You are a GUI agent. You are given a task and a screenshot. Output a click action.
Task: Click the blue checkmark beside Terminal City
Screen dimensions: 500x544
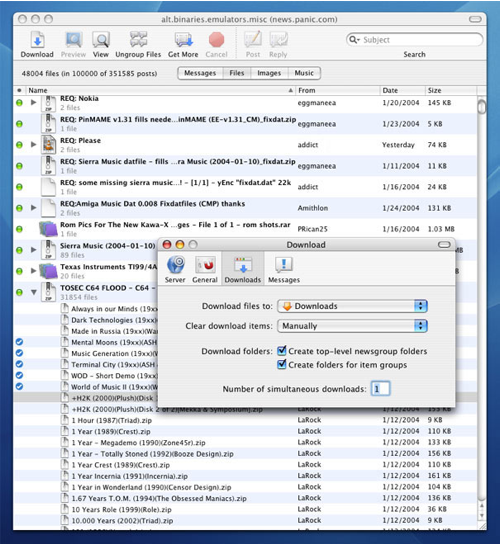19,364
